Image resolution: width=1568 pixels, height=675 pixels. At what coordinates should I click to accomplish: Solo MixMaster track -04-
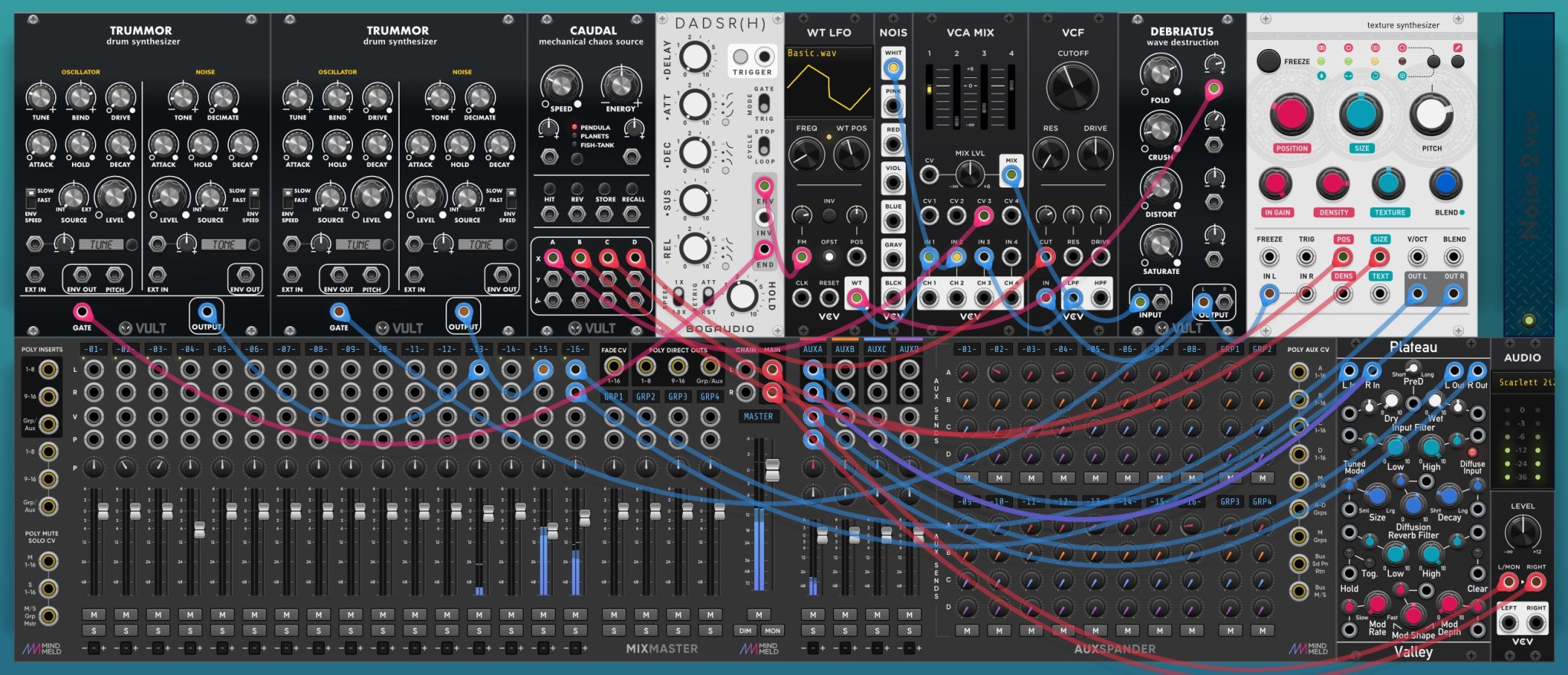click(x=190, y=631)
